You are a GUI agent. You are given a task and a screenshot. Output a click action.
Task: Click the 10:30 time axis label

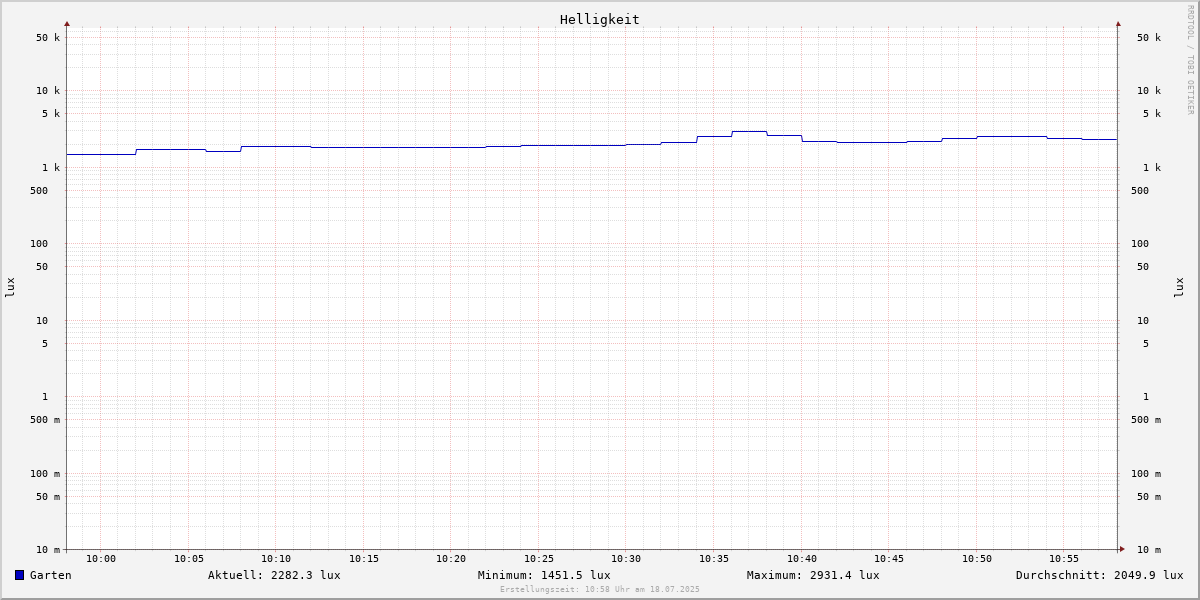626,559
